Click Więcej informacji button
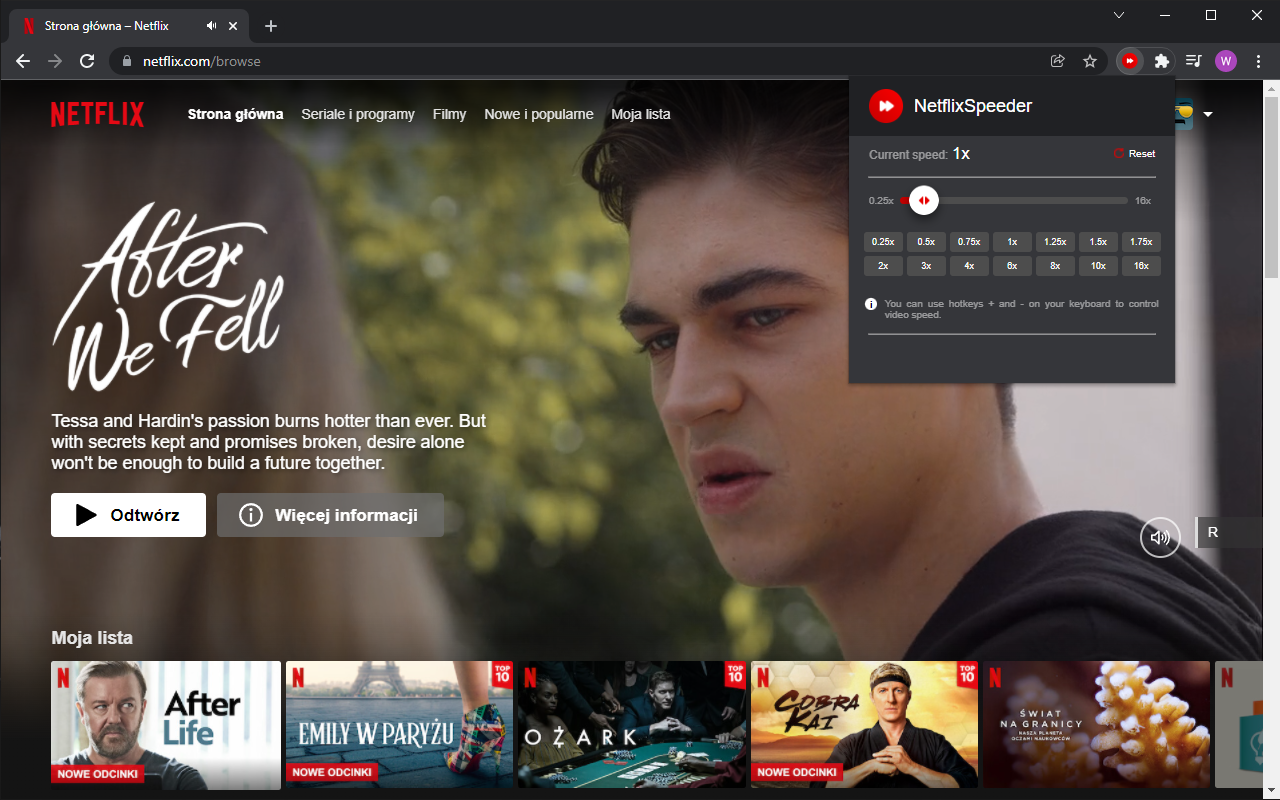 point(330,515)
